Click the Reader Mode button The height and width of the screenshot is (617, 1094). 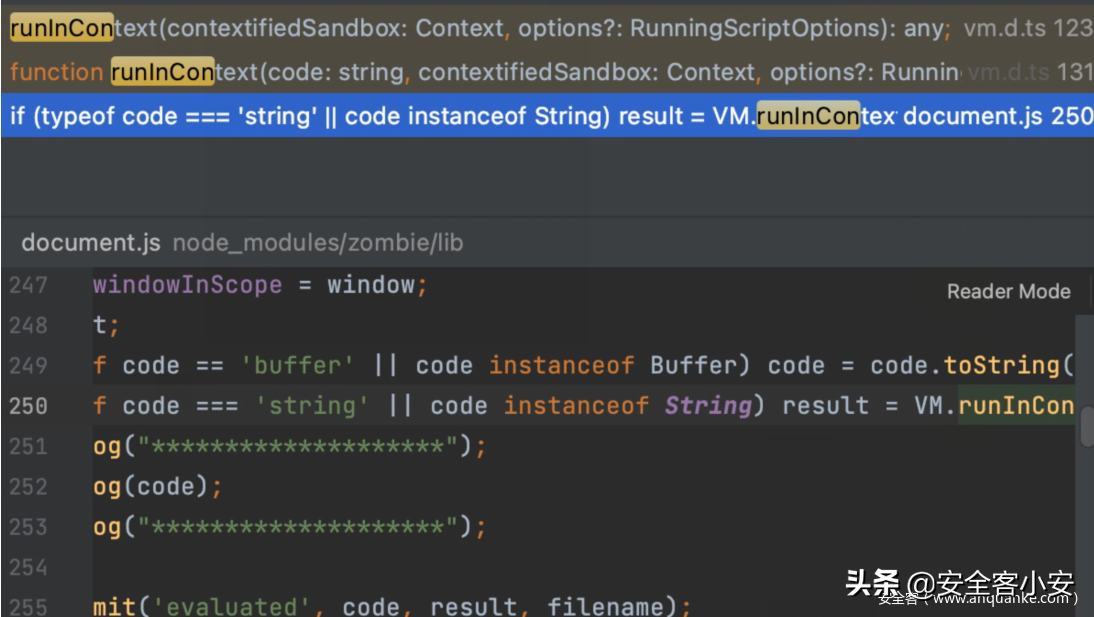pos(1008,292)
